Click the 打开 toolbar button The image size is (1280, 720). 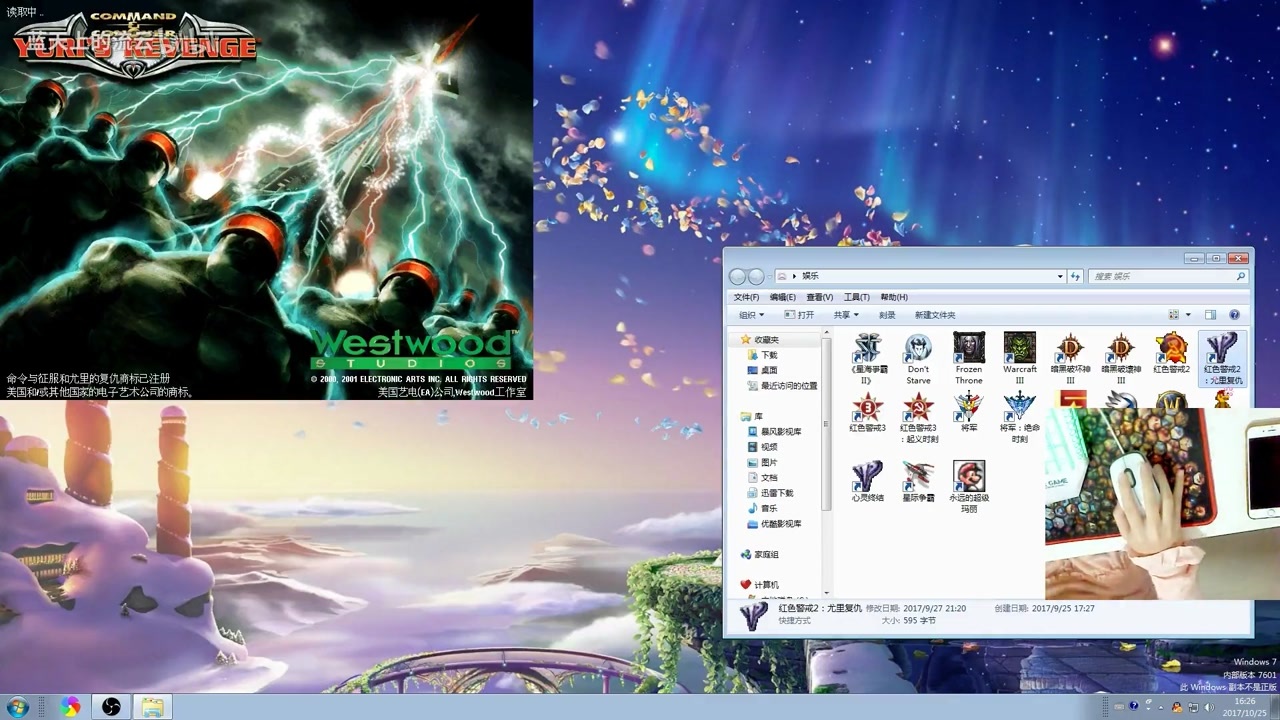[x=799, y=315]
